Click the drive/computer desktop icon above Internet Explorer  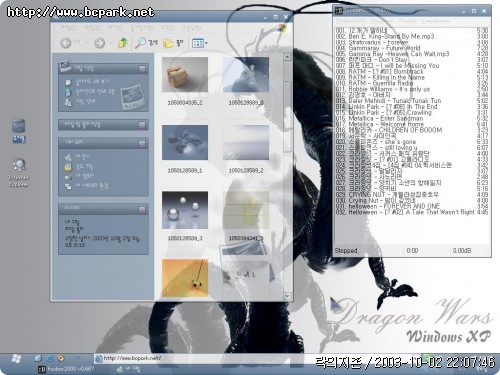pos(19,131)
